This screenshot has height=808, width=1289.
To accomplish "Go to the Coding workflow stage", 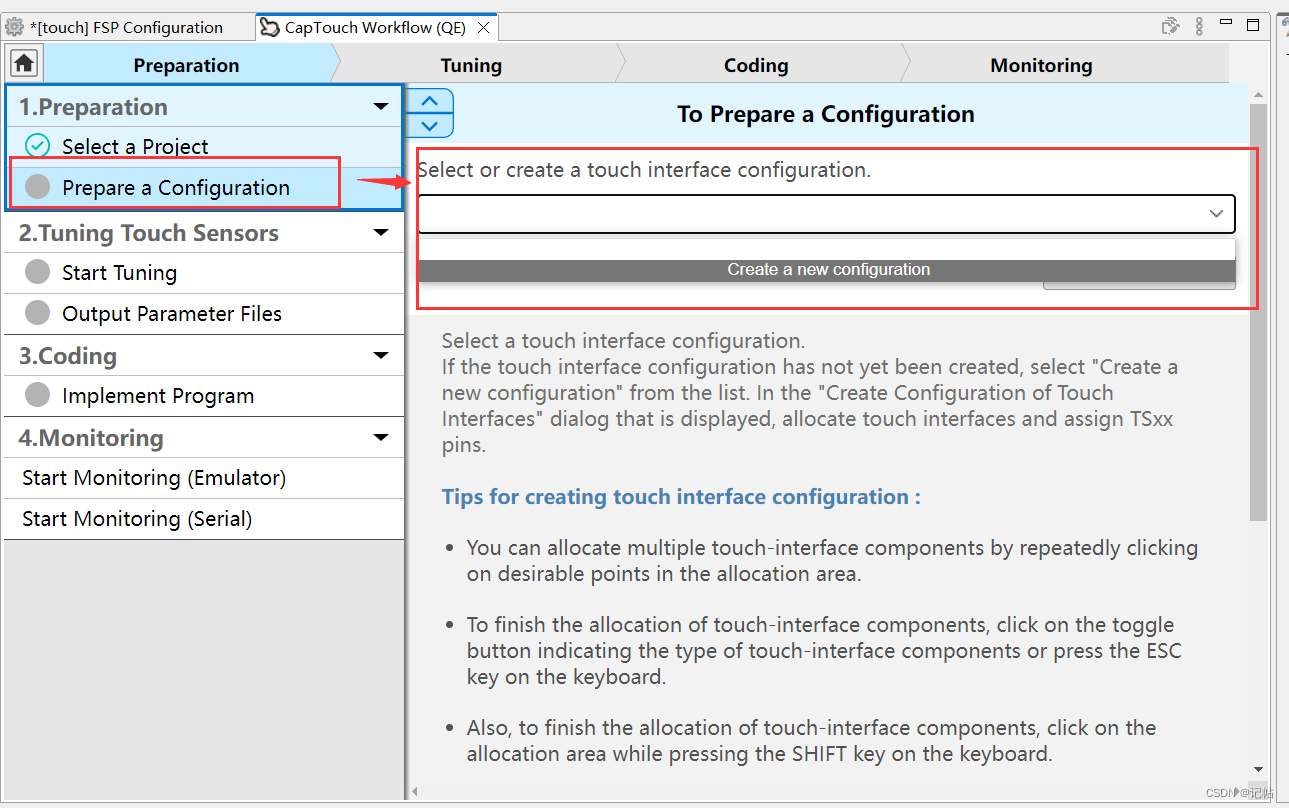I will [756, 65].
